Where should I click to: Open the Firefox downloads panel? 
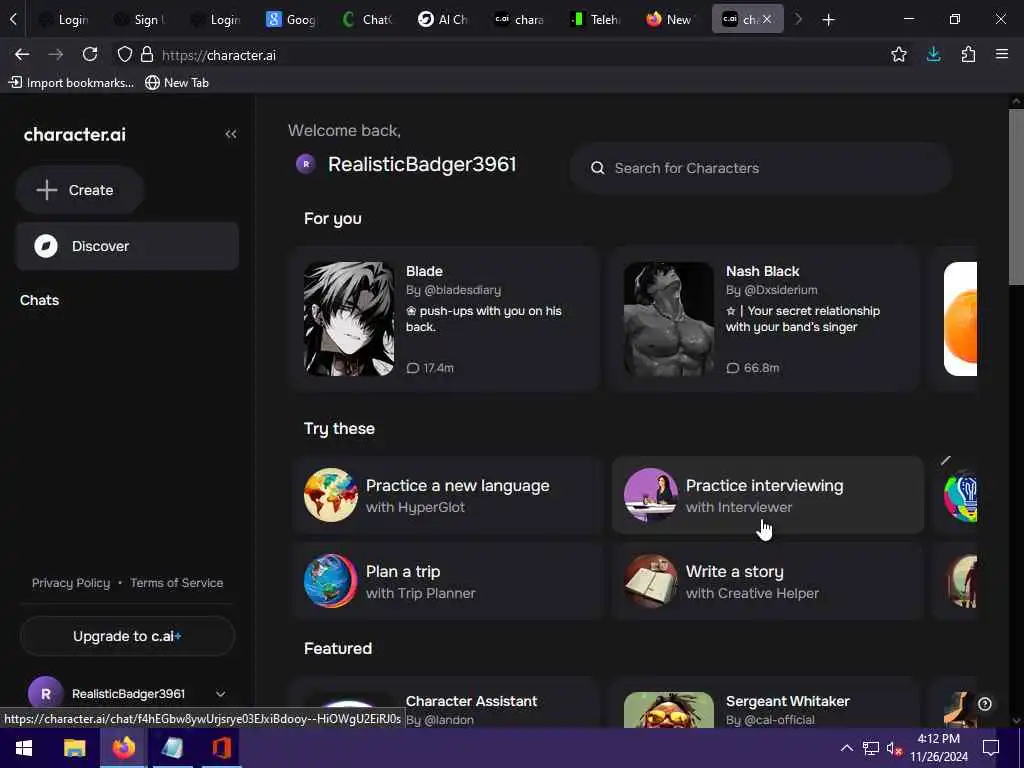(934, 55)
